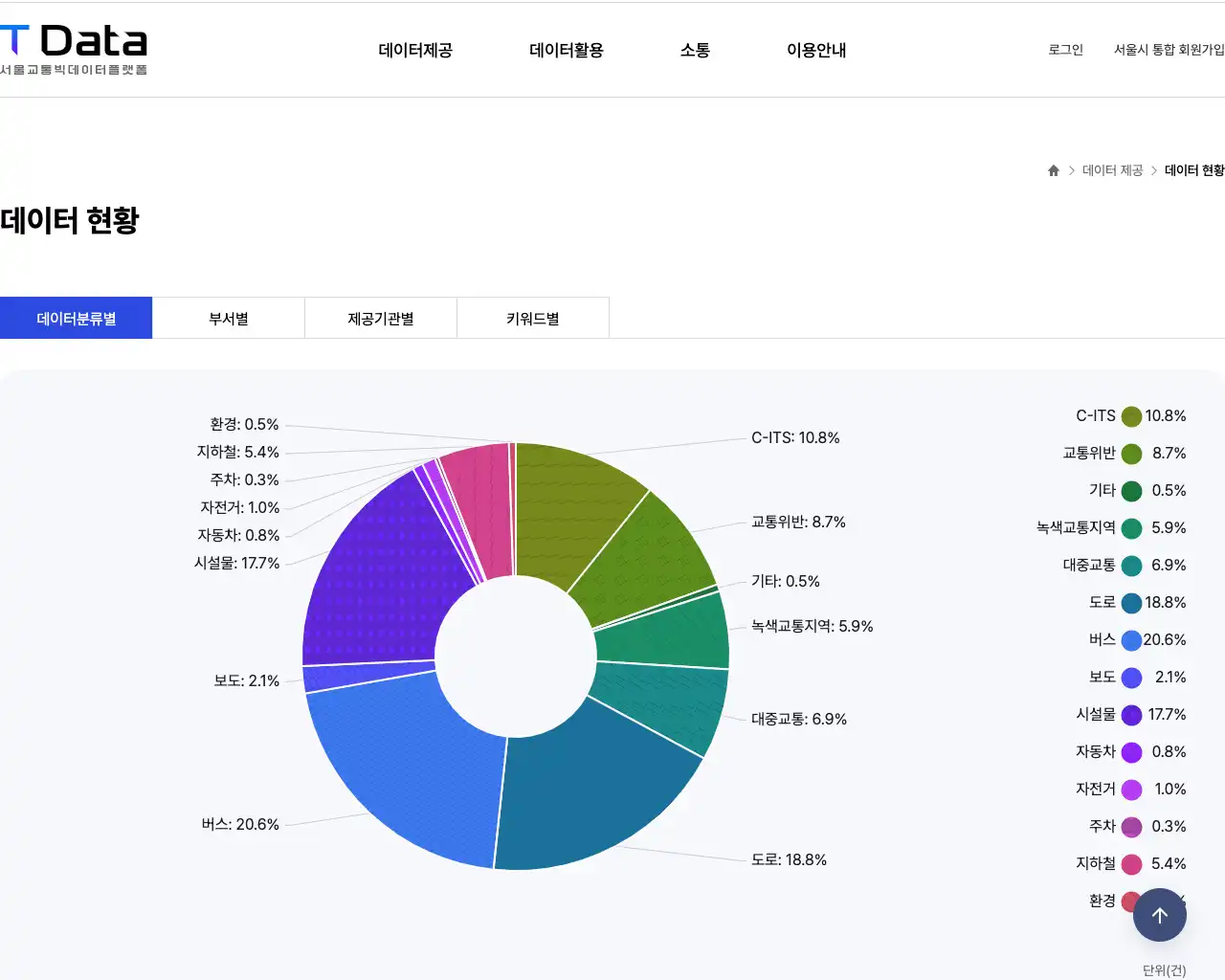Click the 데이터 제공 breadcrumb link
1225x980 pixels.
(x=1111, y=169)
